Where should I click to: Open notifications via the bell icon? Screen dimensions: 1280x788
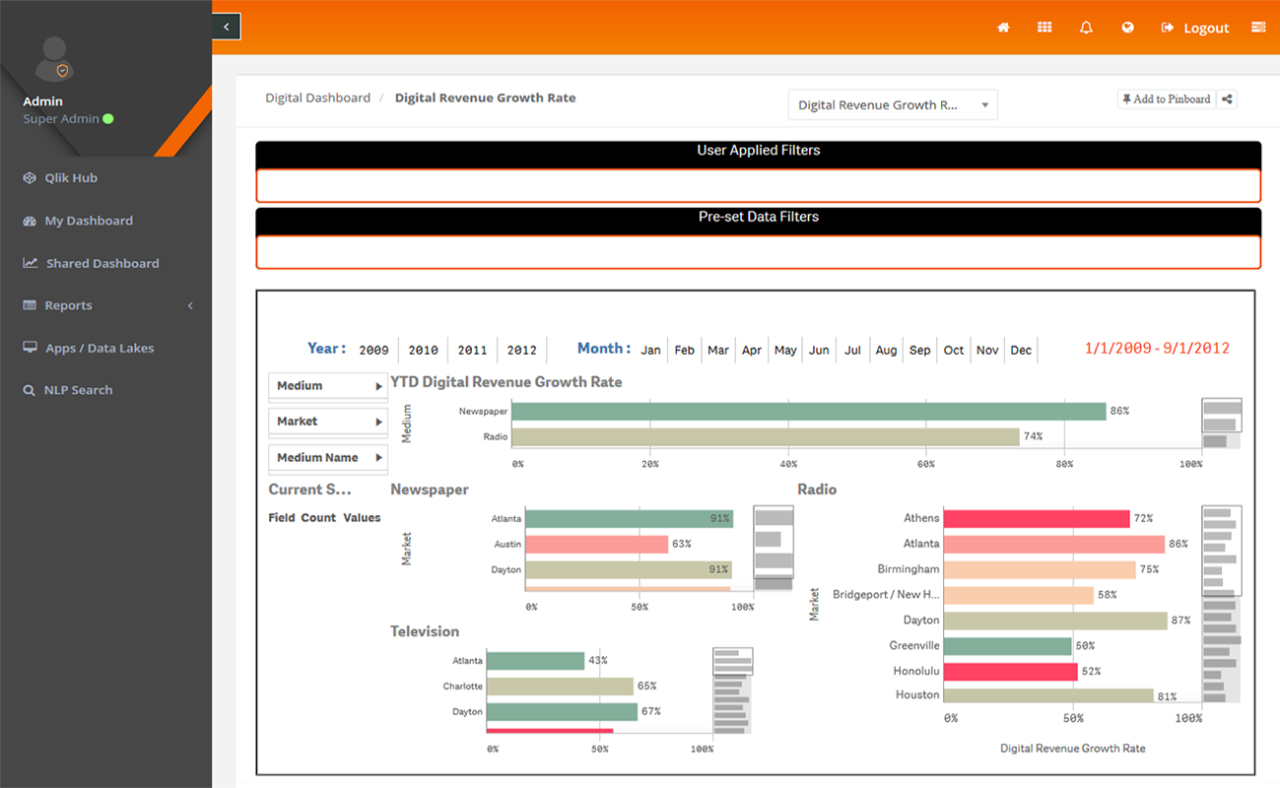1085,27
